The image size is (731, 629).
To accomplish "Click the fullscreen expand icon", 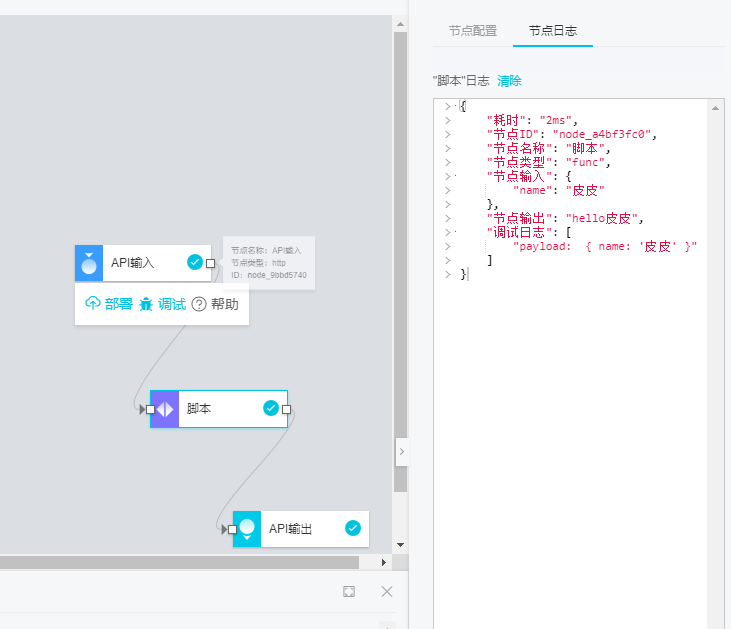I will [x=349, y=591].
